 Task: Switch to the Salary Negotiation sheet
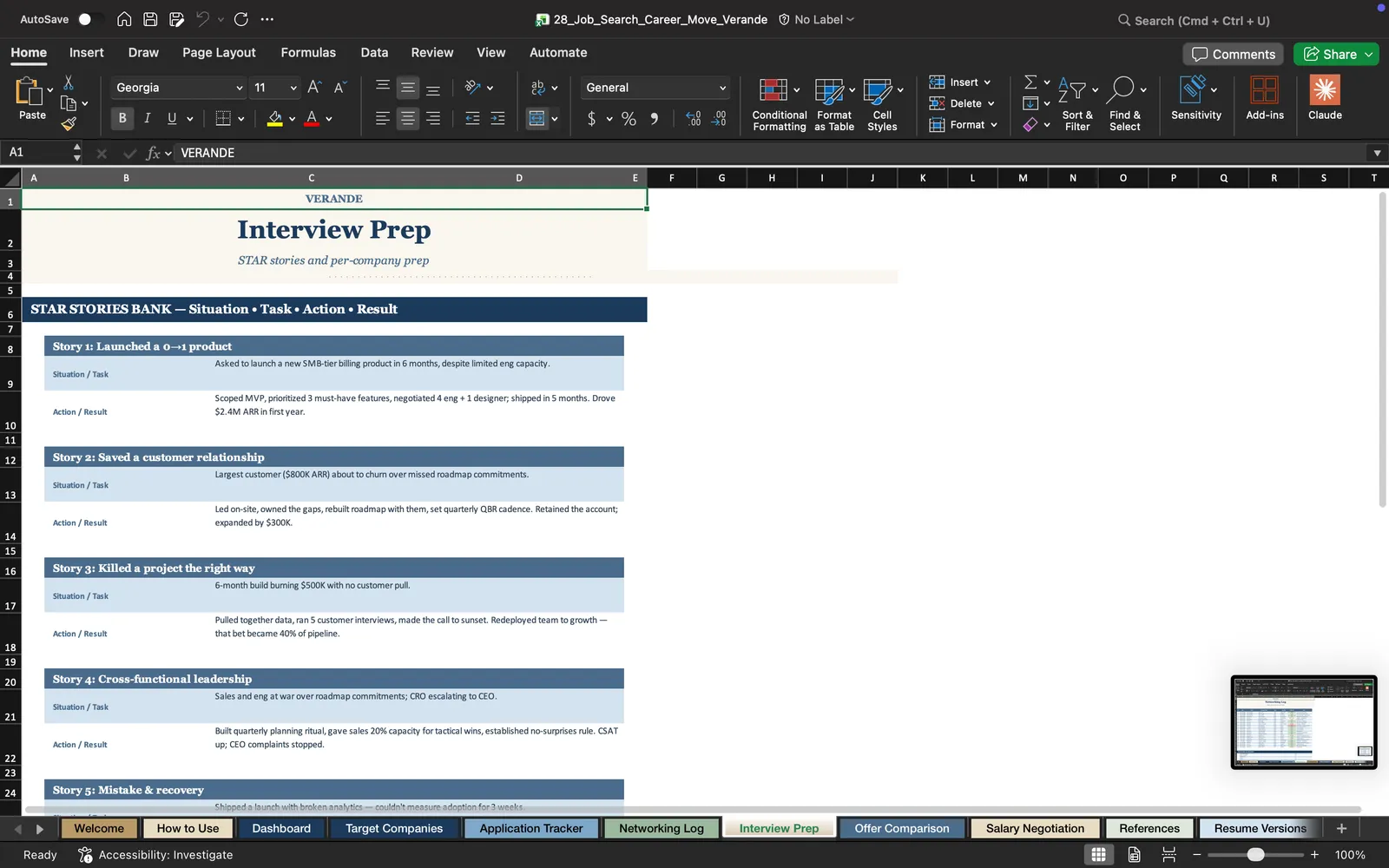coord(1035,828)
